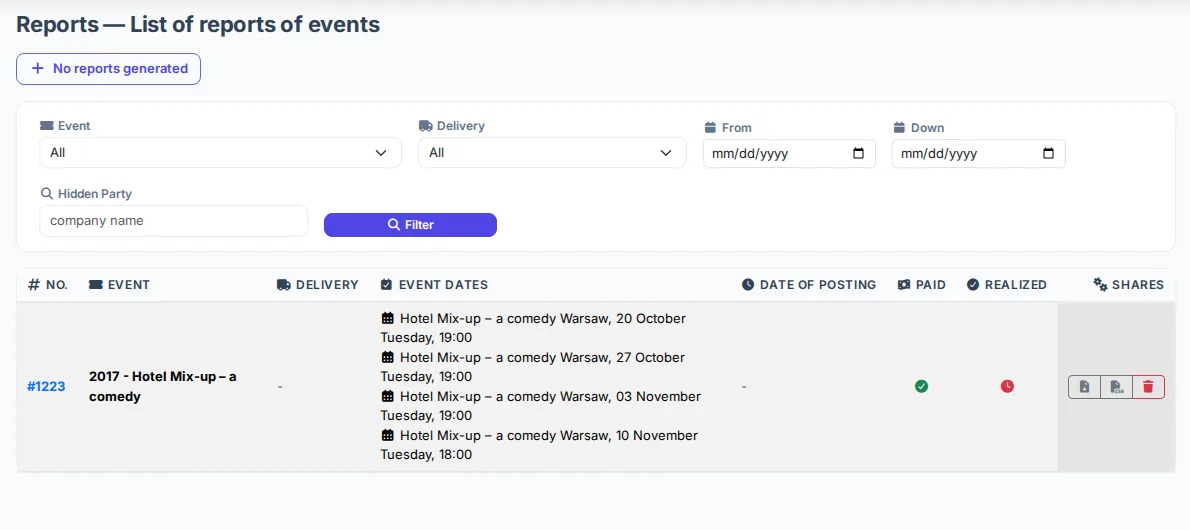Open the Event filter dropdown
Screen dimensions: 1190x530
(220, 153)
